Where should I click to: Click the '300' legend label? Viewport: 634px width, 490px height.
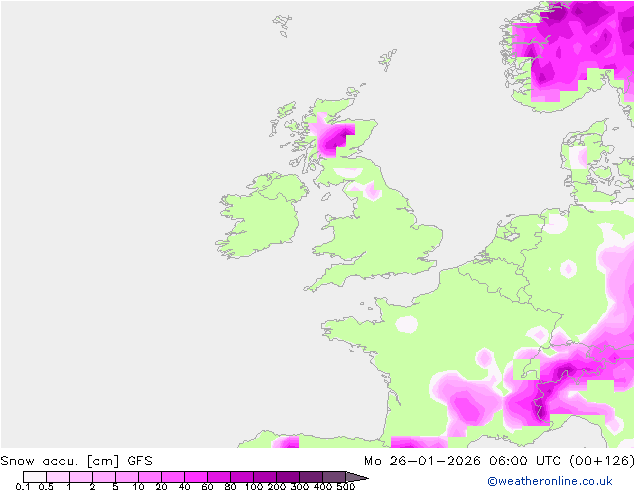[300, 486]
